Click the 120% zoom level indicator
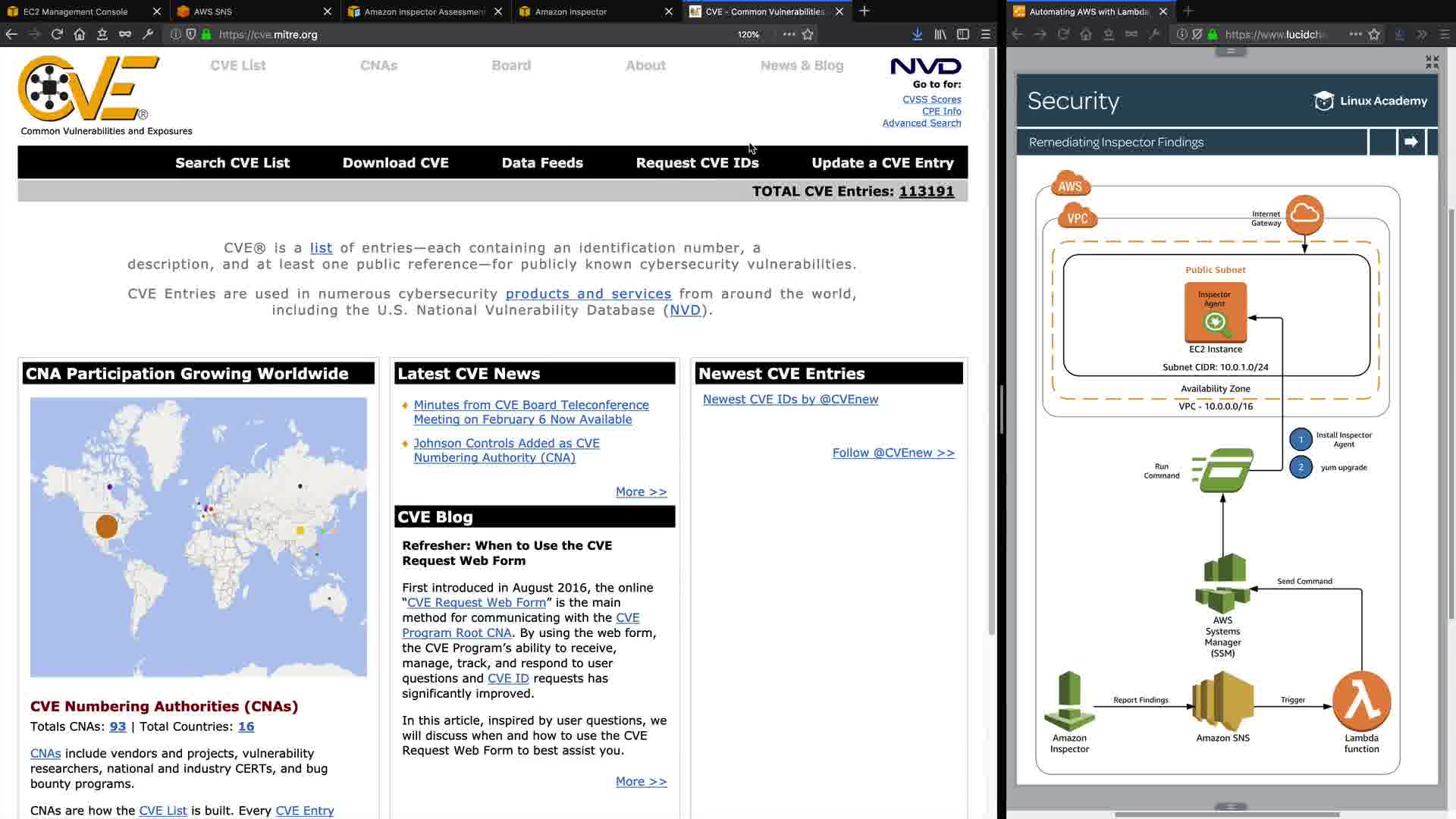The height and width of the screenshot is (819, 1456). (x=748, y=34)
